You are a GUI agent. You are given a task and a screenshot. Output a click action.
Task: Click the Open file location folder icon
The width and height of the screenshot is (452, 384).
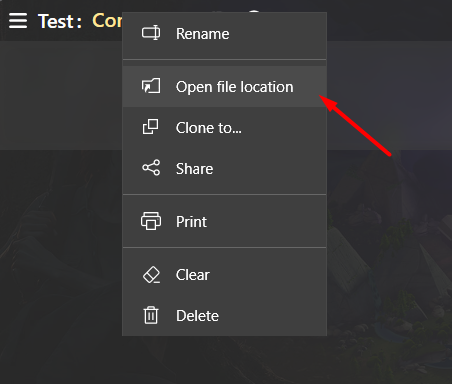tap(151, 86)
